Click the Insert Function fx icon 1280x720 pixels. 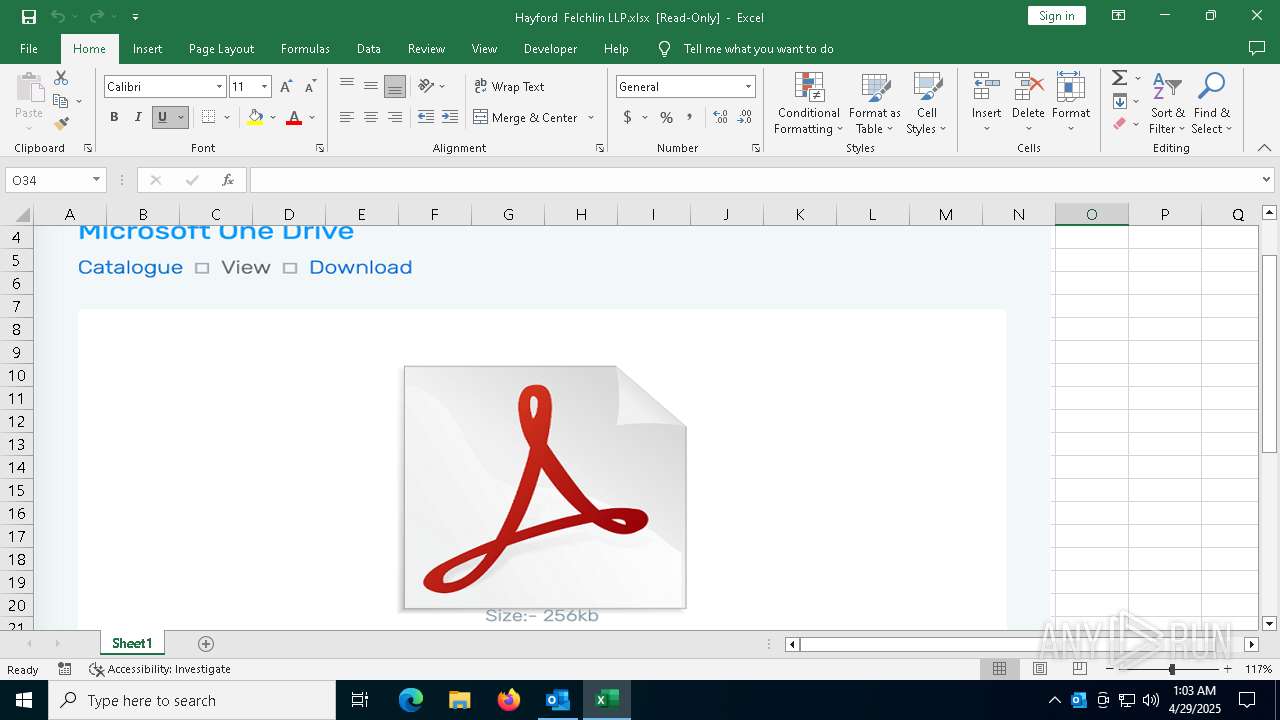(228, 180)
